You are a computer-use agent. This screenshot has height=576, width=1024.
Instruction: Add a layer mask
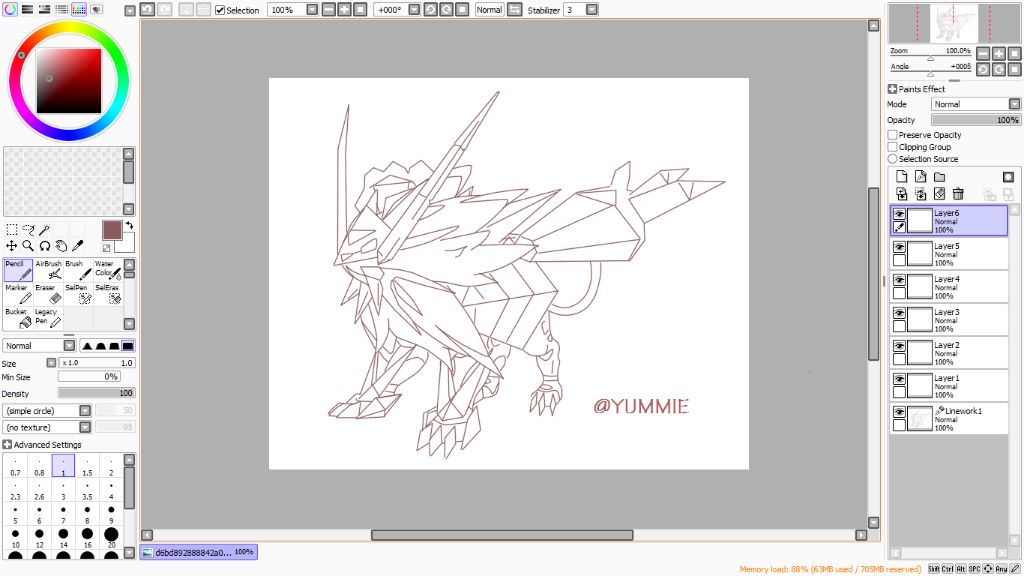[x=1008, y=176]
